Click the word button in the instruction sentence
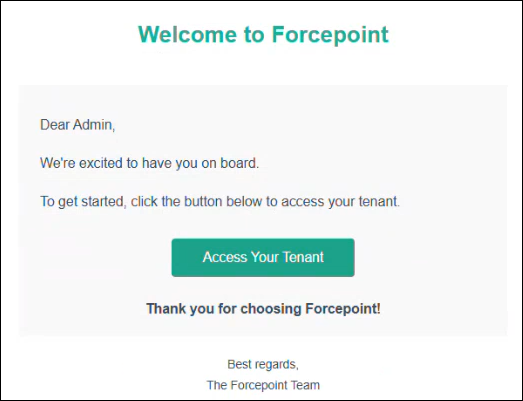This screenshot has height=401, width=523. point(203,202)
